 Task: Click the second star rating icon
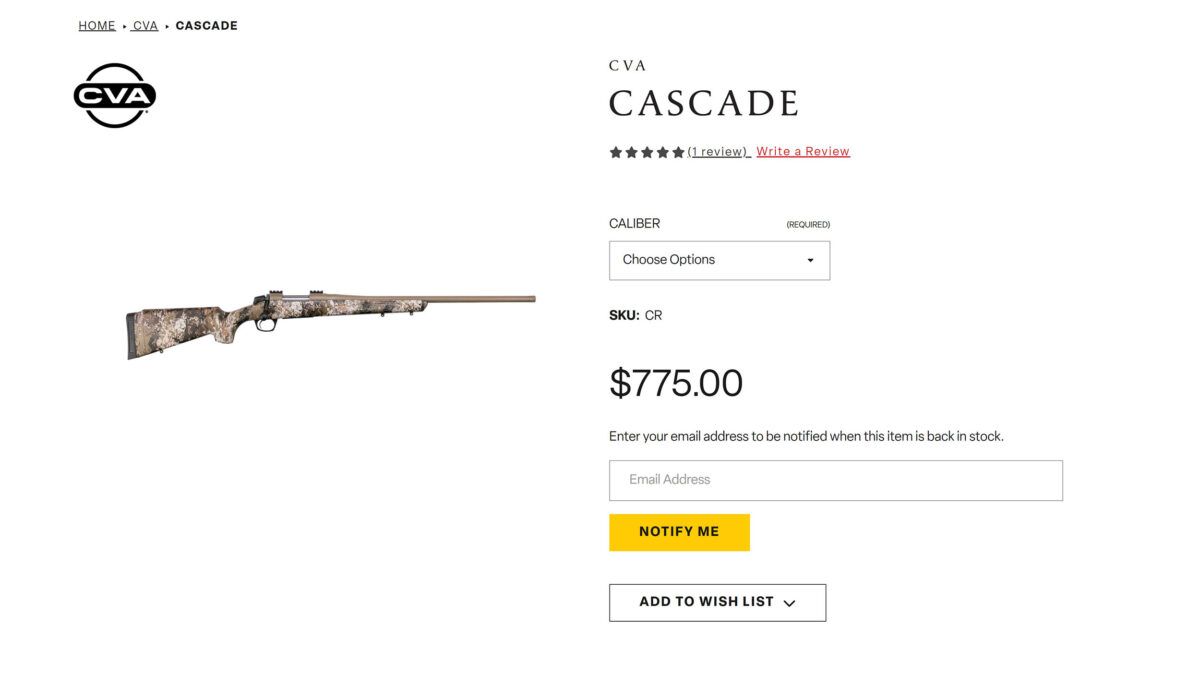631,151
